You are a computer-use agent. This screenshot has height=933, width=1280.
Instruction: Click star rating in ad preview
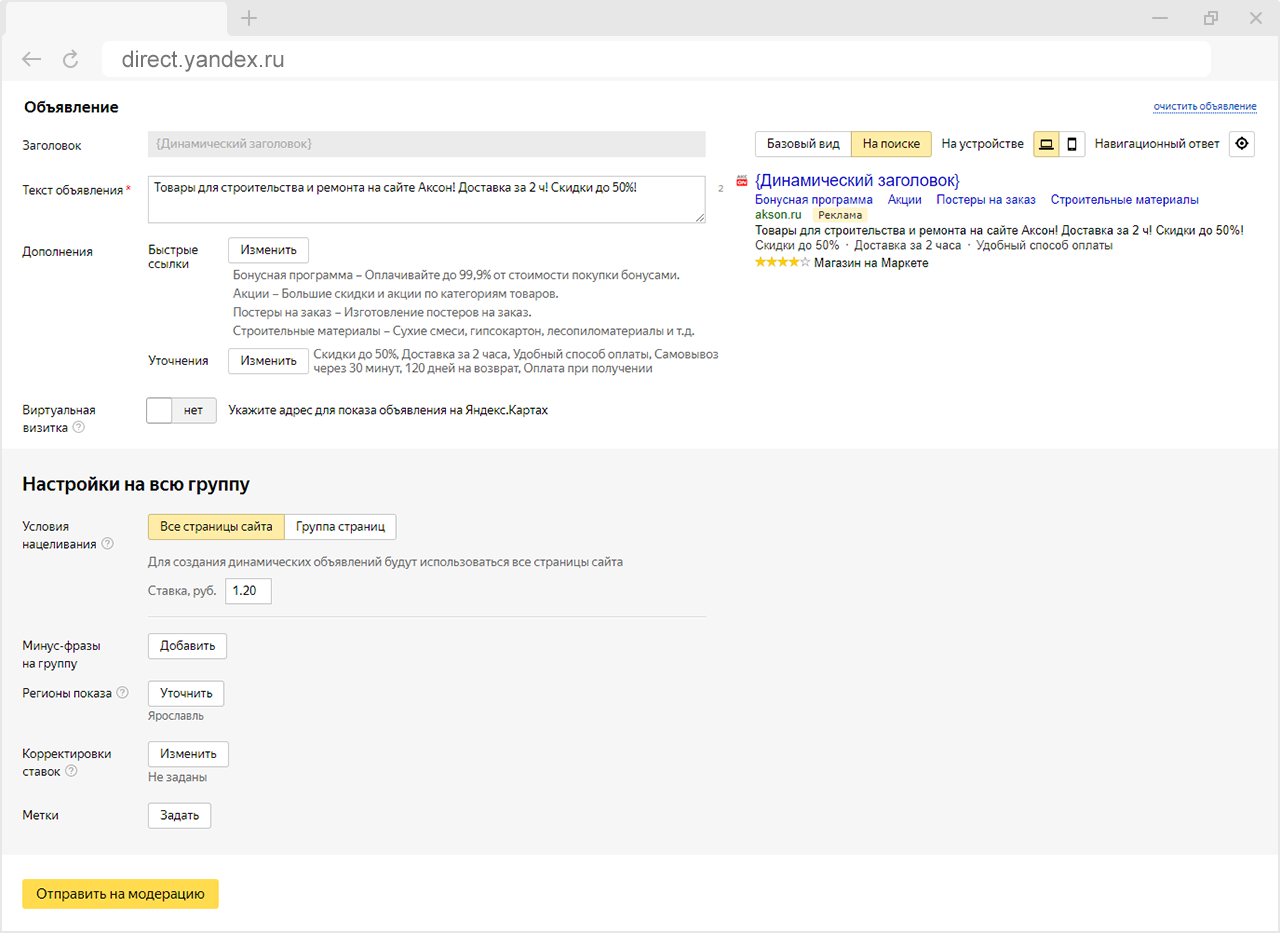[x=782, y=263]
